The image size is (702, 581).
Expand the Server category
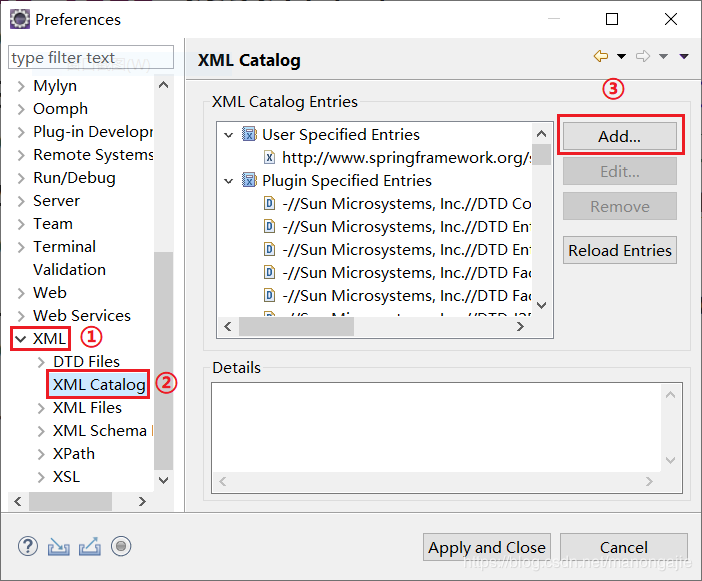click(21, 201)
